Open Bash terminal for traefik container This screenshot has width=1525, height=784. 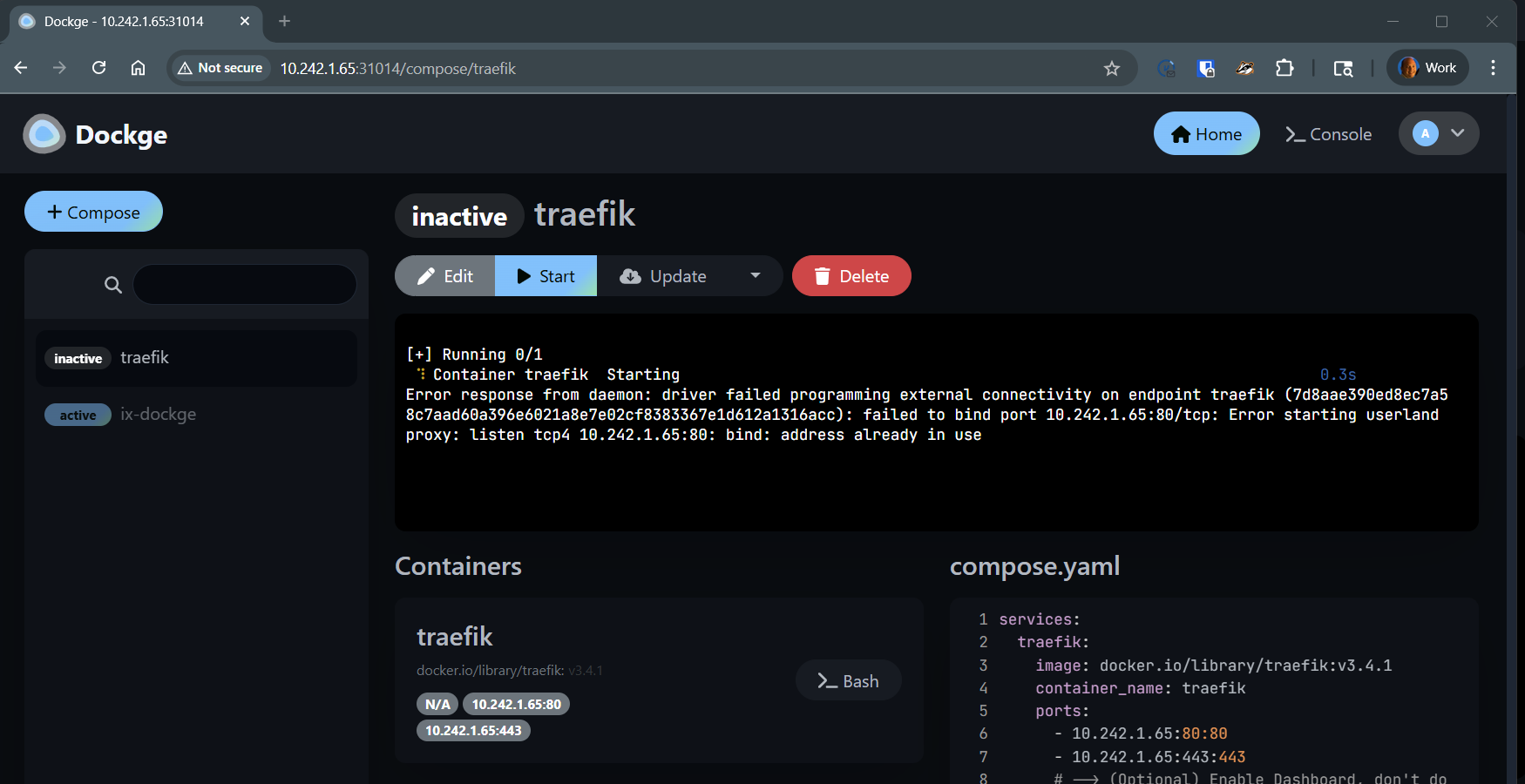[x=848, y=681]
